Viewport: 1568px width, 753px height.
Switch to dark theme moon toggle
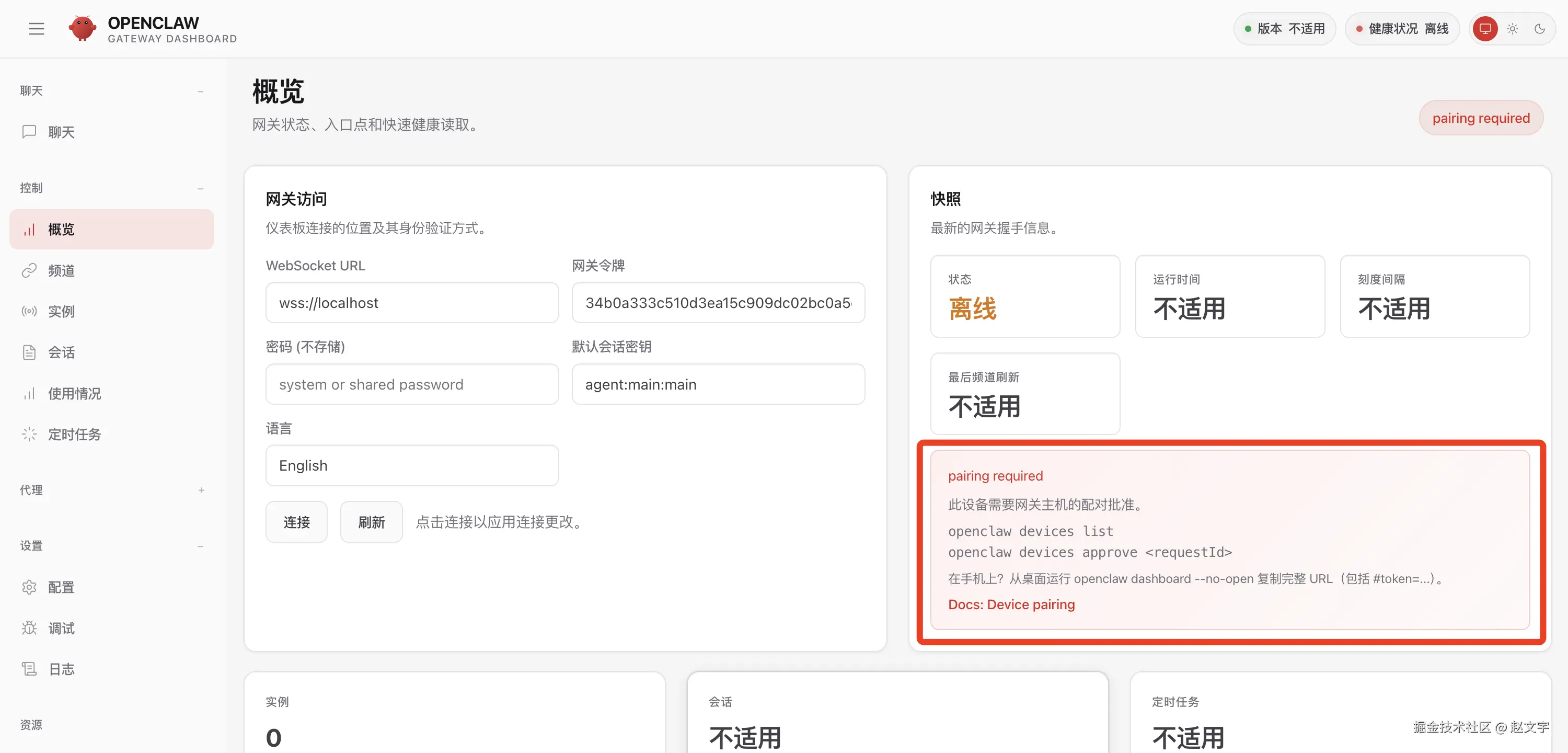[x=1539, y=29]
